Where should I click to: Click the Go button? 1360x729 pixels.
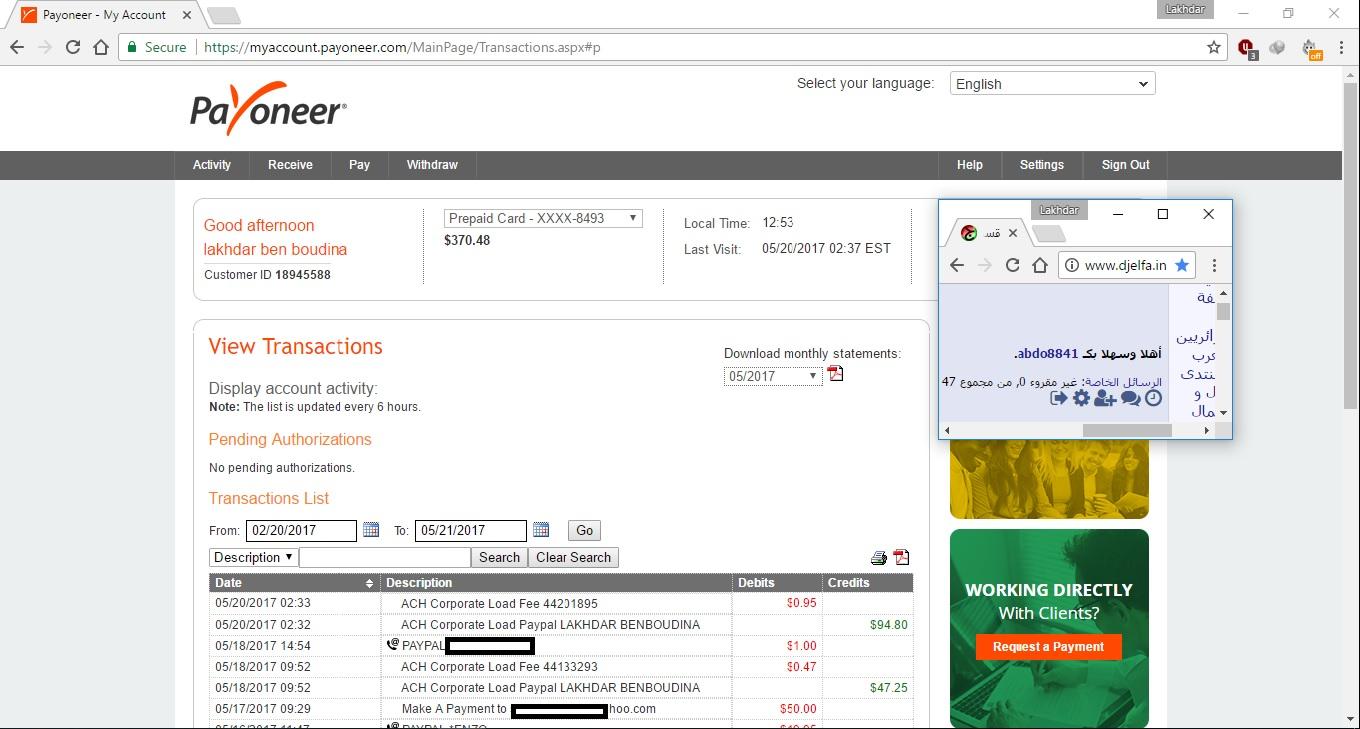click(x=584, y=530)
